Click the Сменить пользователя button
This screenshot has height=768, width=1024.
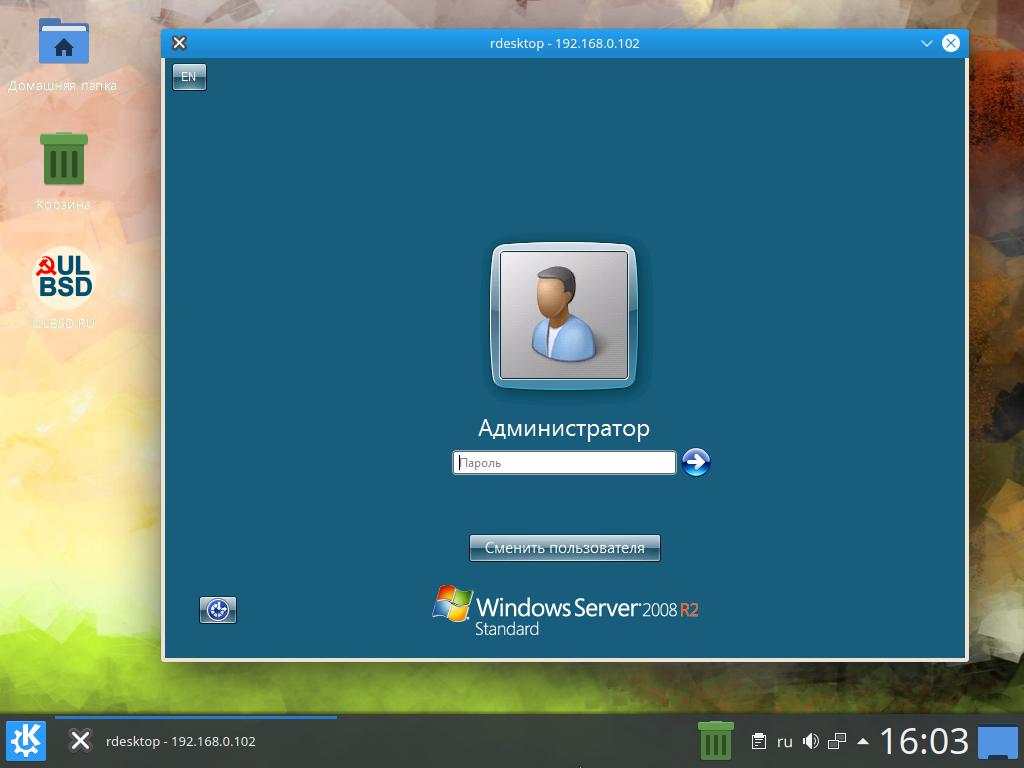click(564, 548)
